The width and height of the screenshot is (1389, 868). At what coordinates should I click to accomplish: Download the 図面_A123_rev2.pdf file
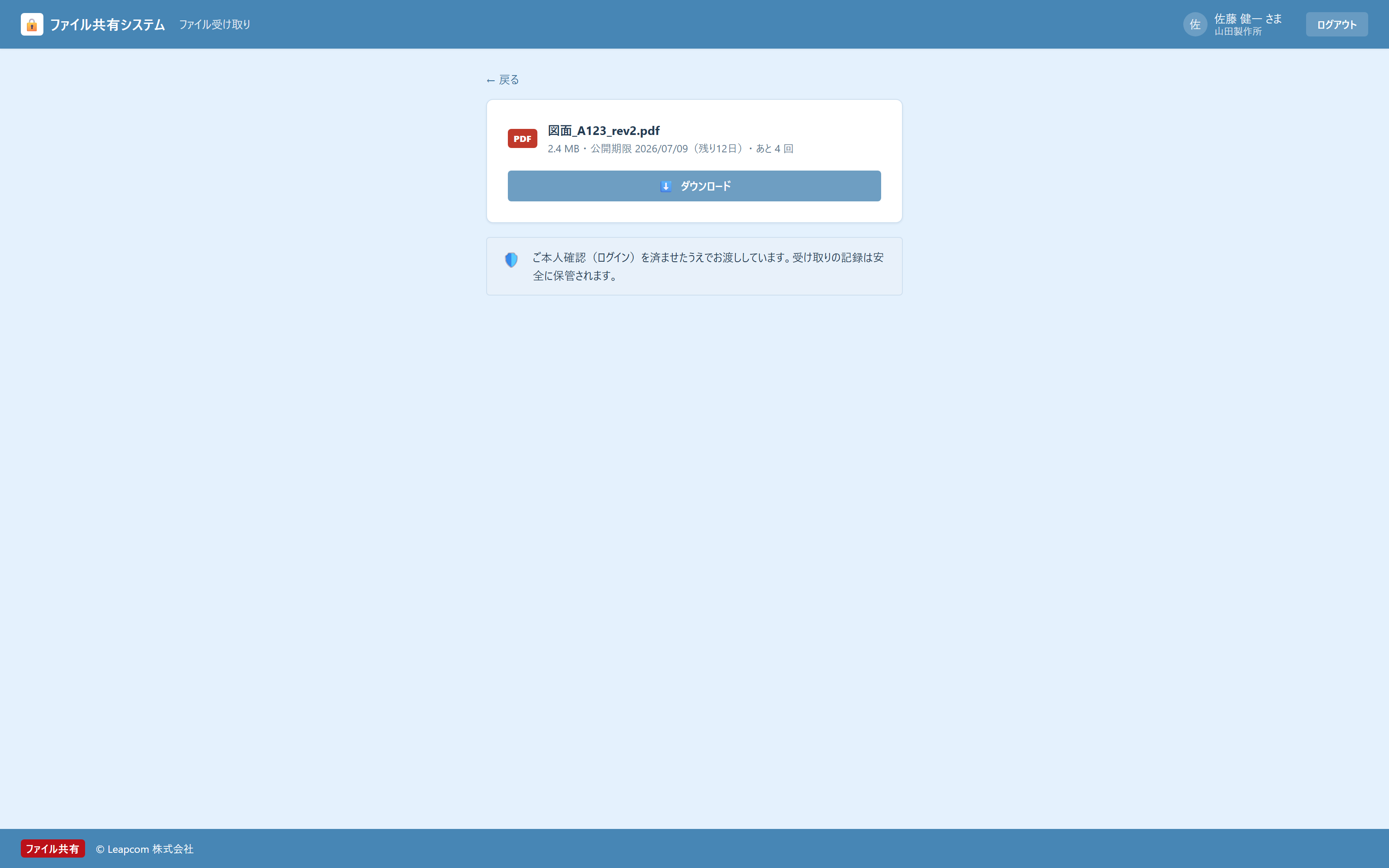tap(694, 186)
